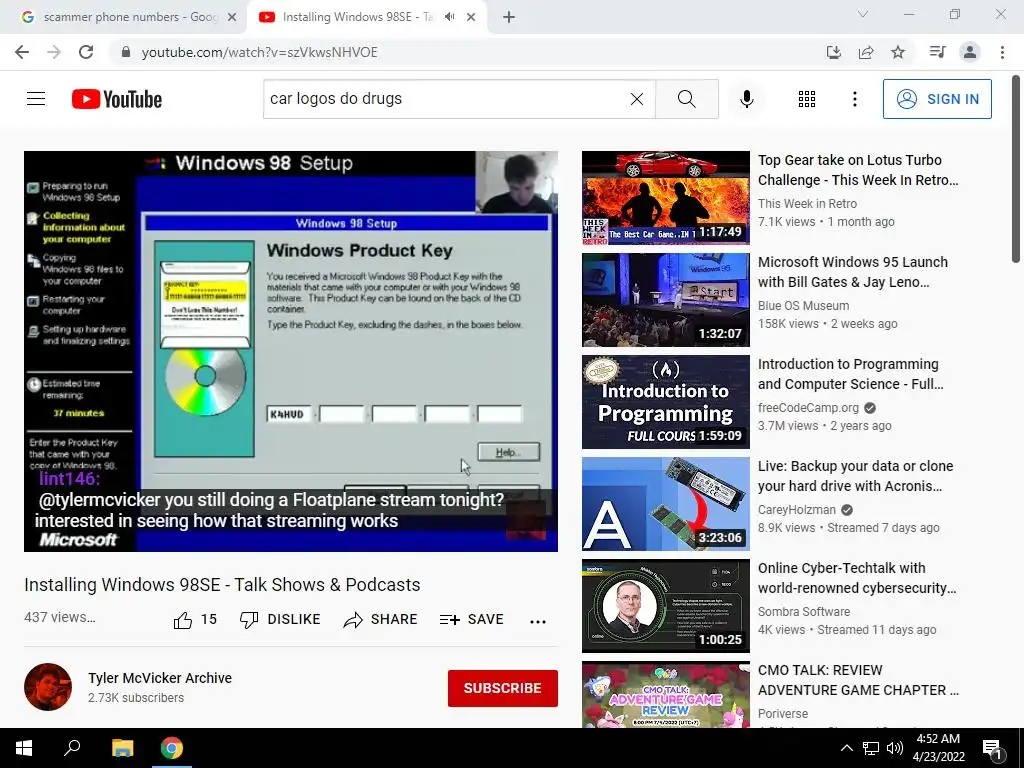The width and height of the screenshot is (1024, 768).
Task: Open the taskbar network icon
Action: pyautogui.click(x=870, y=748)
